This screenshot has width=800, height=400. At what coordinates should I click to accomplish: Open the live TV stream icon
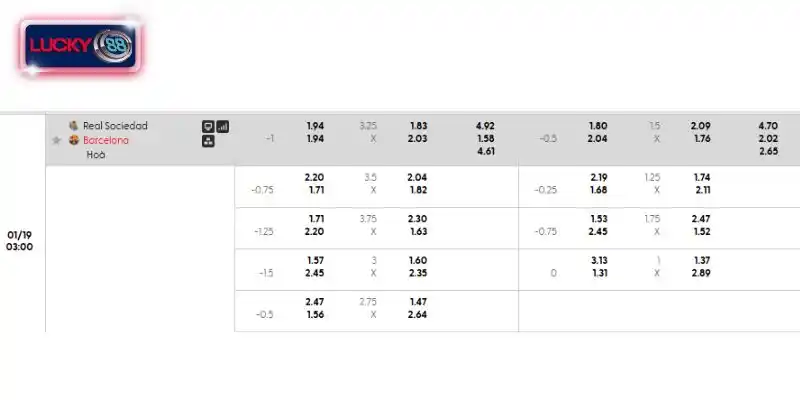point(208,126)
